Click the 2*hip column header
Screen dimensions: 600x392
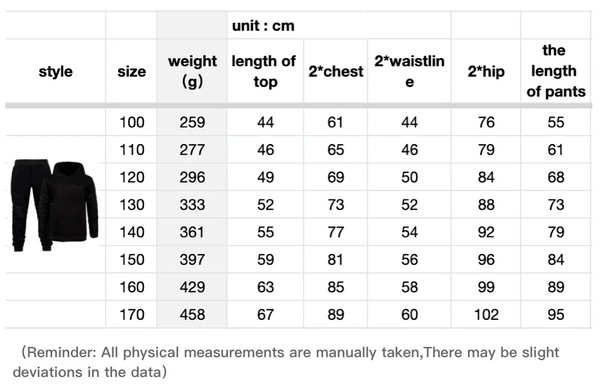[x=486, y=71]
